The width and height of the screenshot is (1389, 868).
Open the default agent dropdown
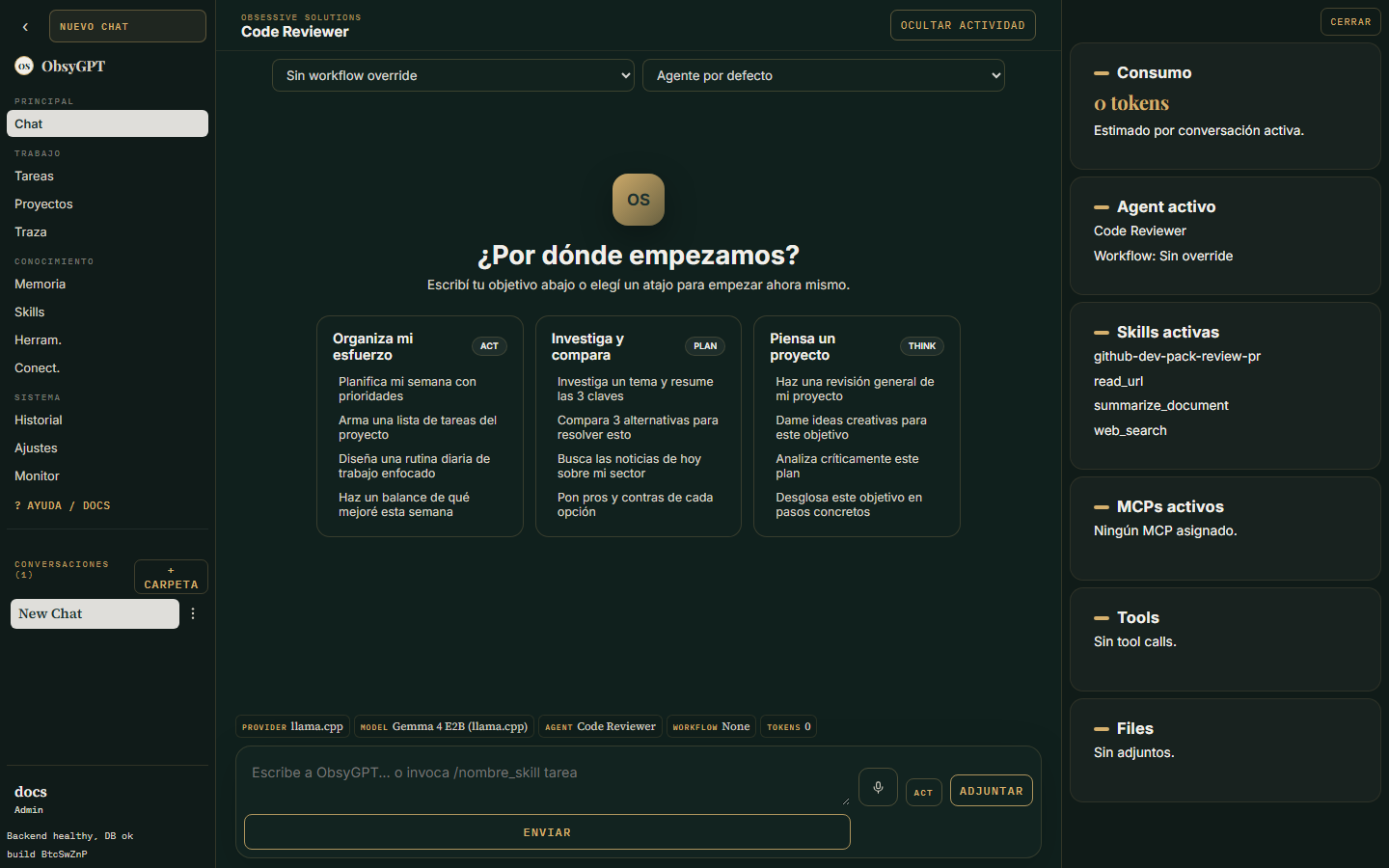[824, 75]
